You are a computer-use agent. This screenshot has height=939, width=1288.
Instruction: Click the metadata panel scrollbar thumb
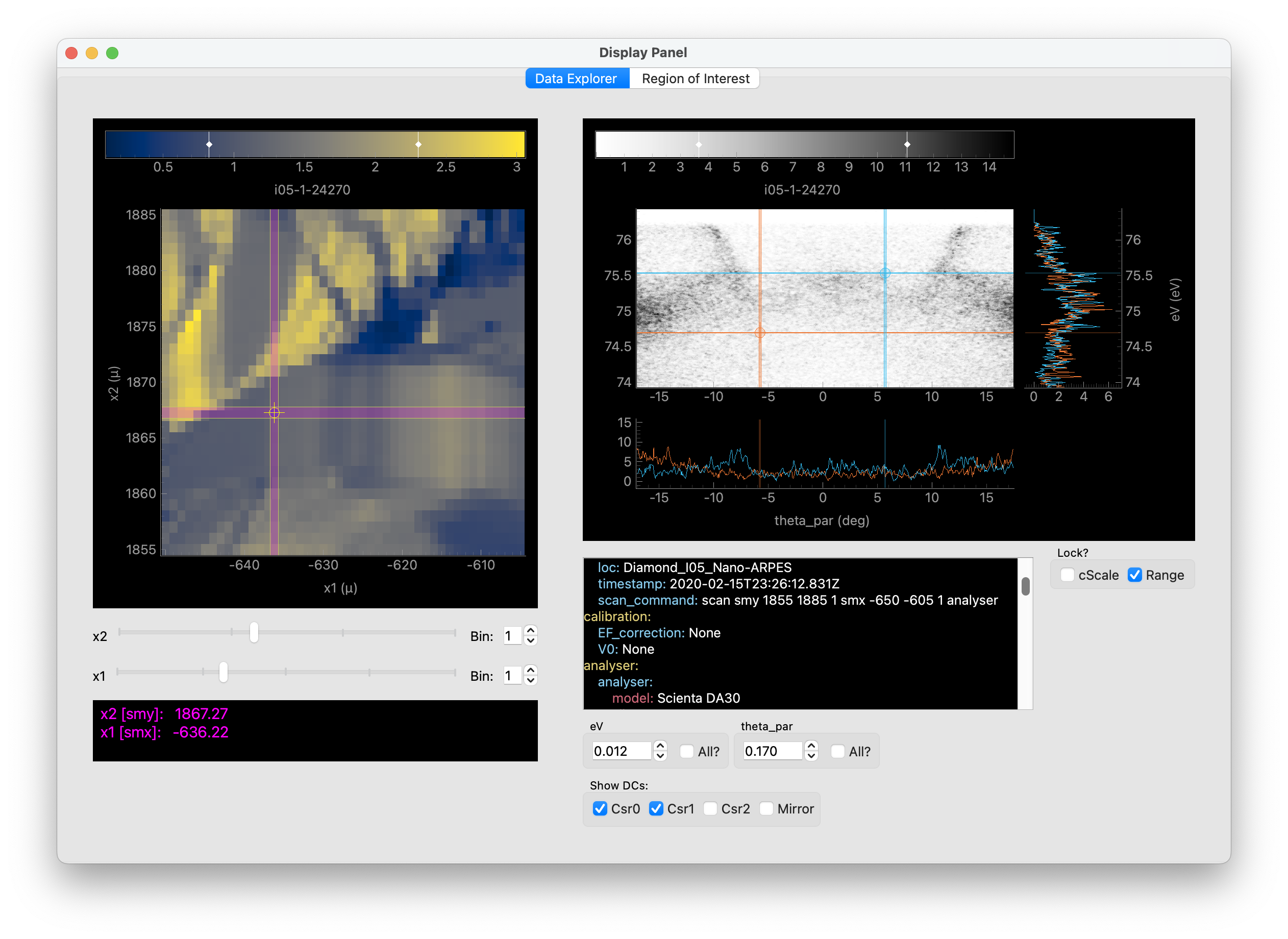(1025, 586)
